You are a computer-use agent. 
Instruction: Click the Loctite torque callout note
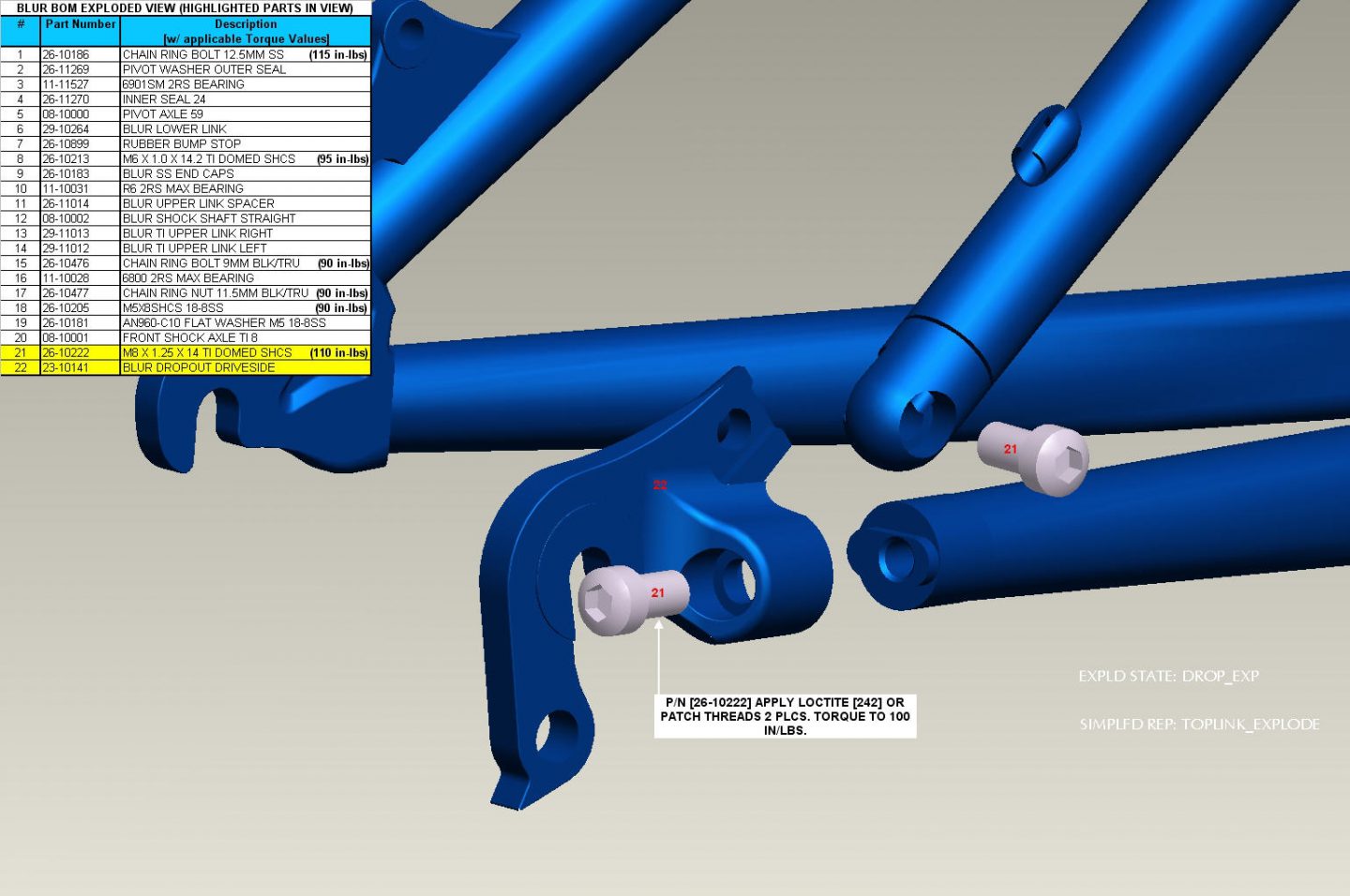(785, 716)
